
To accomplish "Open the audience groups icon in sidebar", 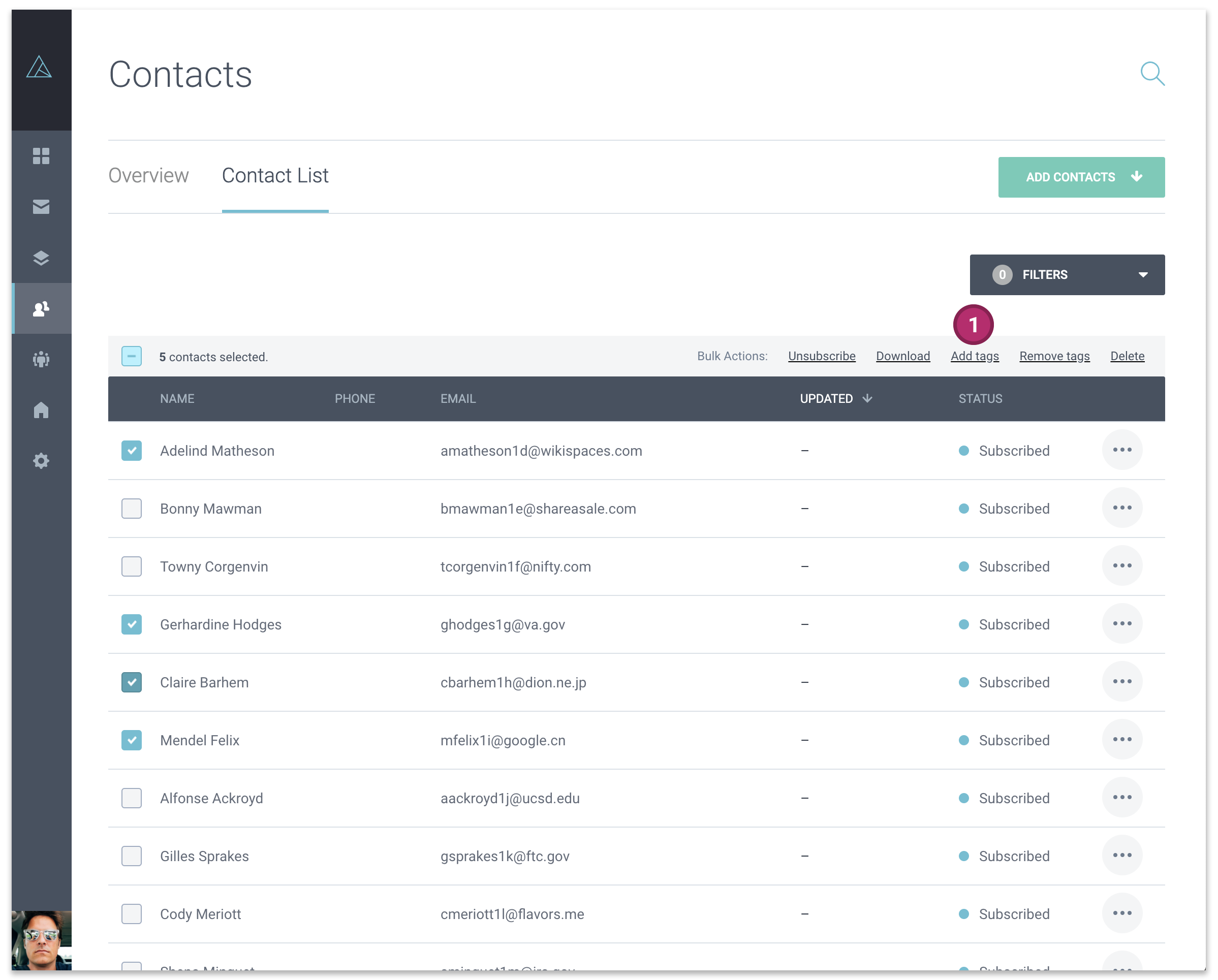I will coord(41,359).
